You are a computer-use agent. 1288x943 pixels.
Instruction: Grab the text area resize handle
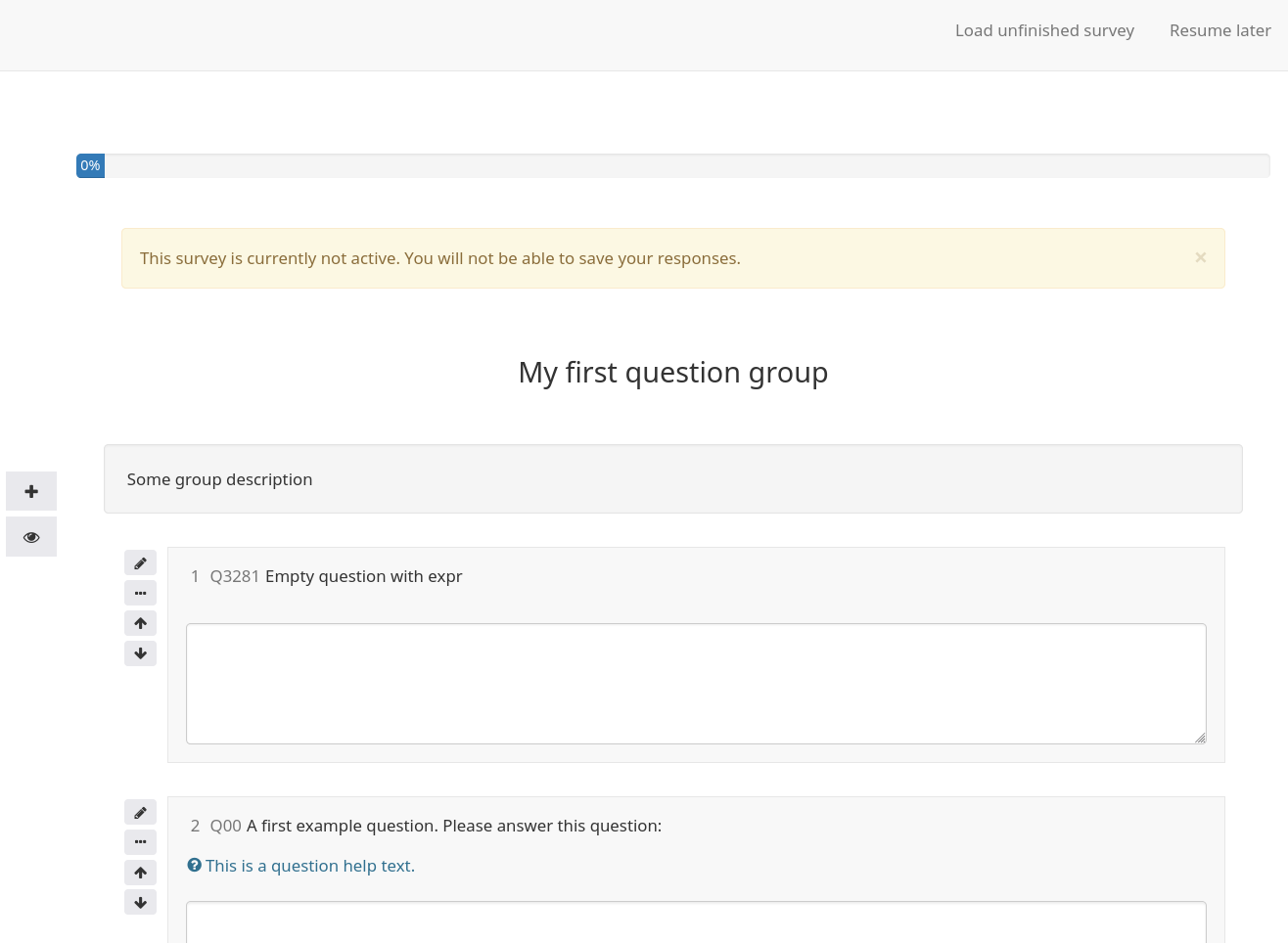[1200, 738]
